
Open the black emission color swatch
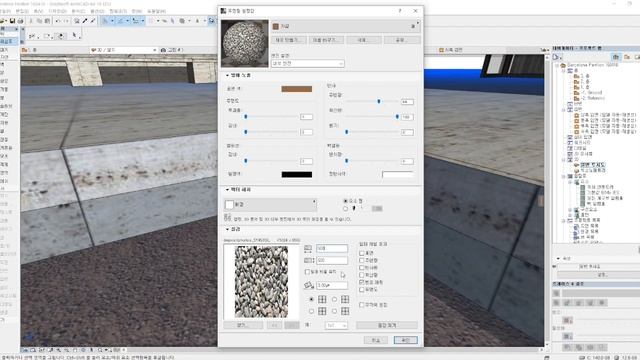(297, 174)
